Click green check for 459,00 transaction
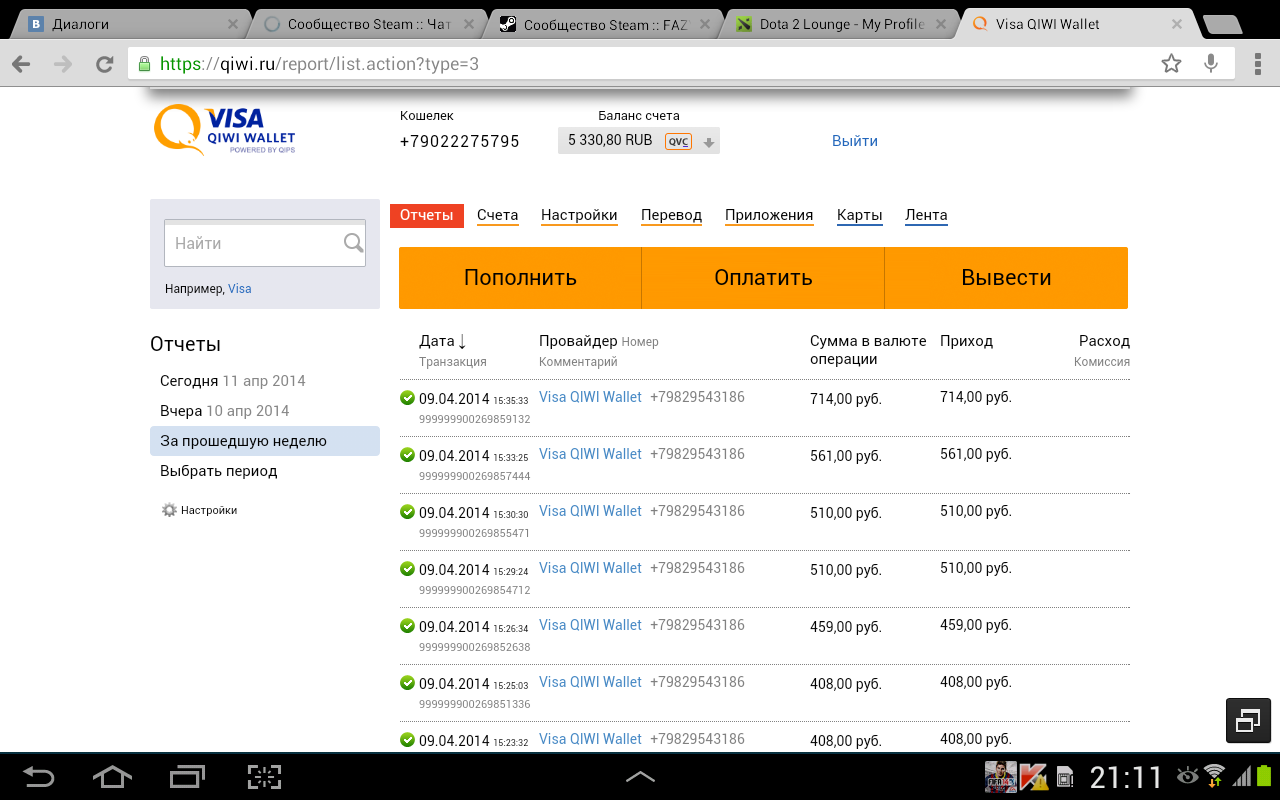 tap(407, 626)
